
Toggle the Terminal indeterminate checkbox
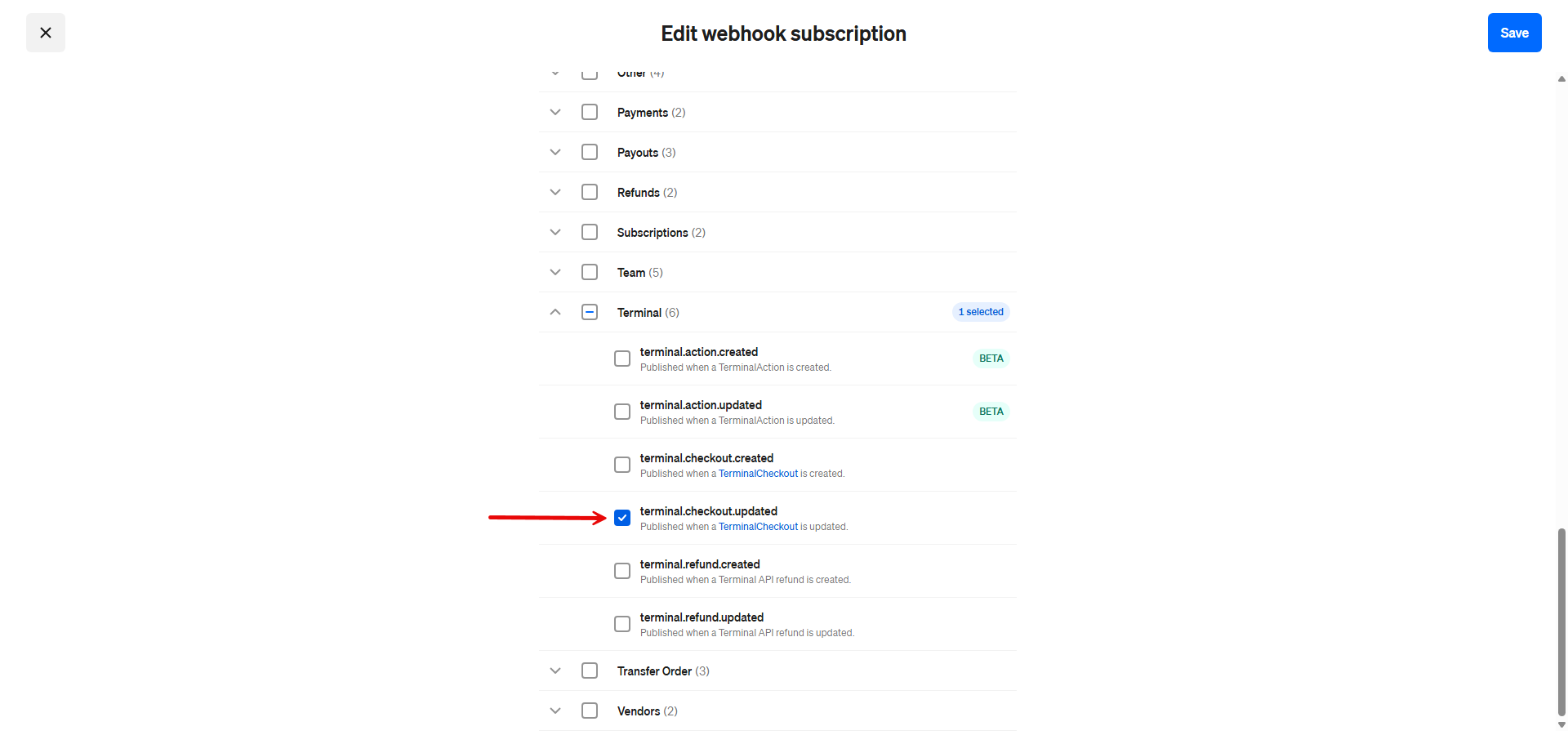[590, 312]
